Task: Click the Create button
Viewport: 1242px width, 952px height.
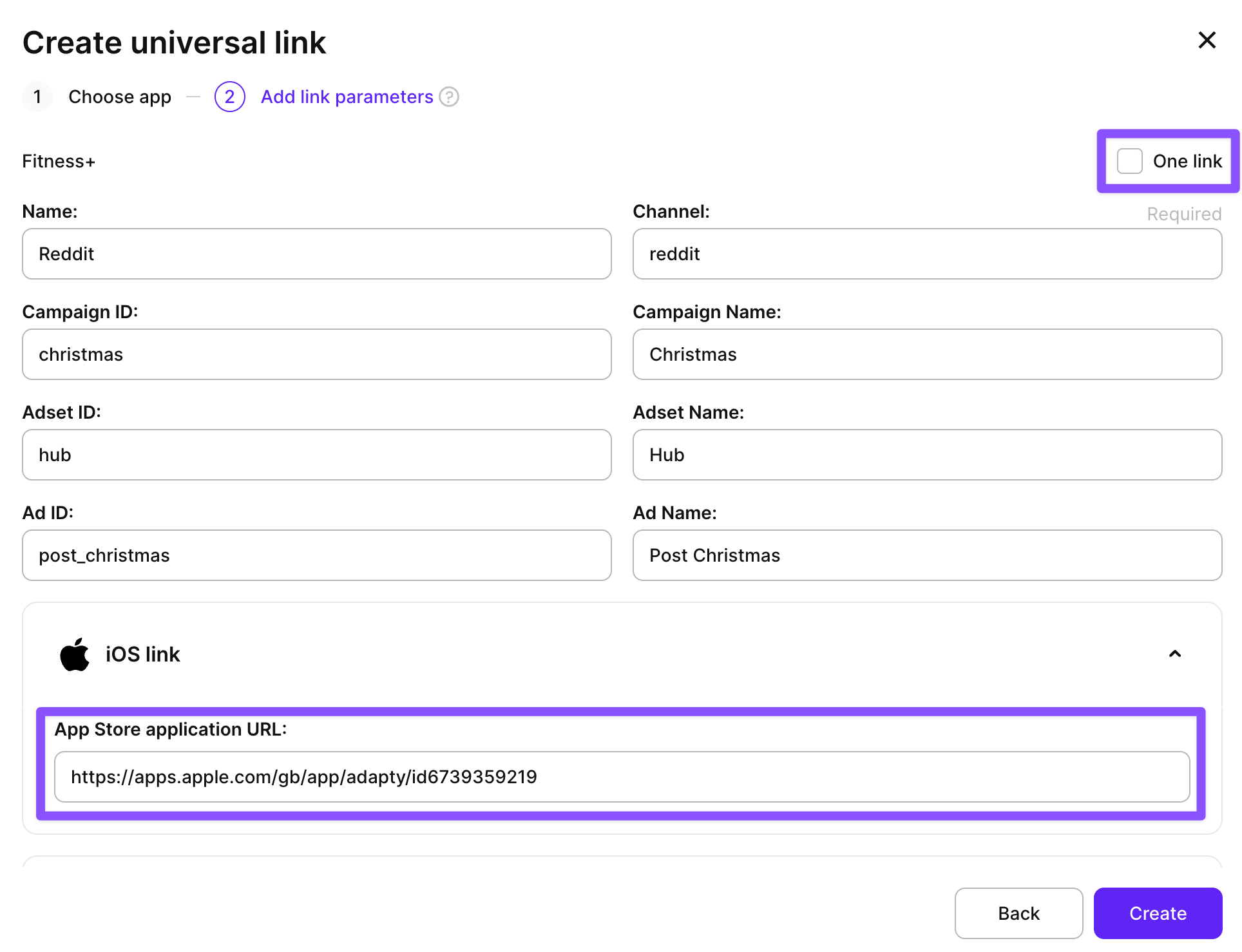Action: tap(1158, 913)
